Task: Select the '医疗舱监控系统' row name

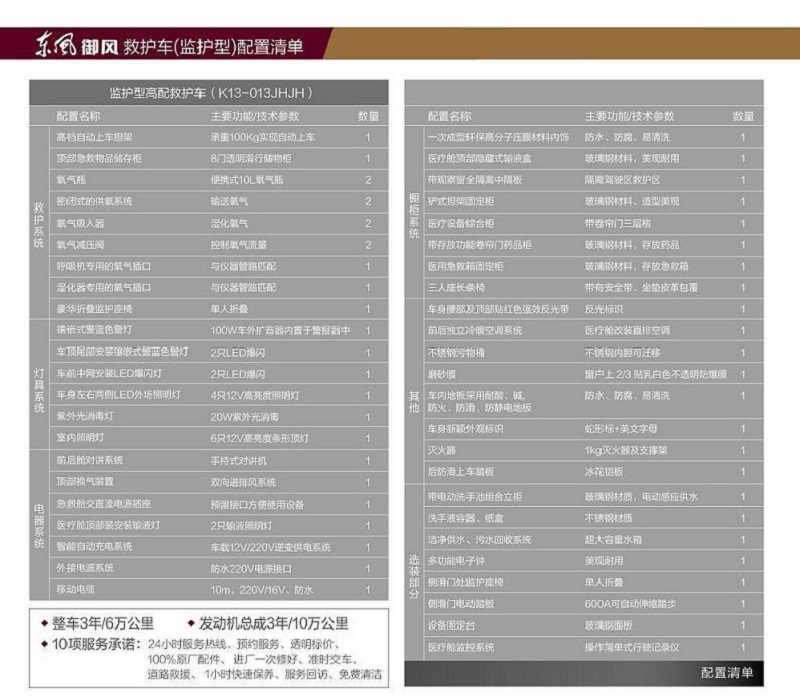Action: (x=461, y=647)
